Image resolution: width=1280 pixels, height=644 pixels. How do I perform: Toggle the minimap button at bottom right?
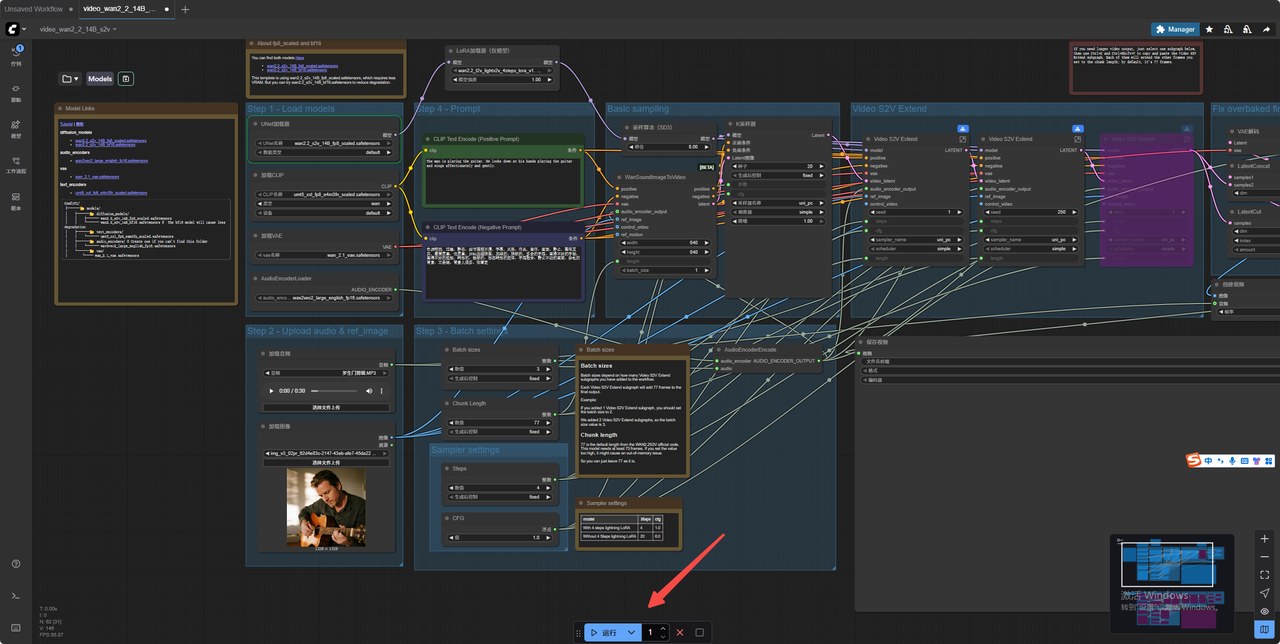(1265, 629)
